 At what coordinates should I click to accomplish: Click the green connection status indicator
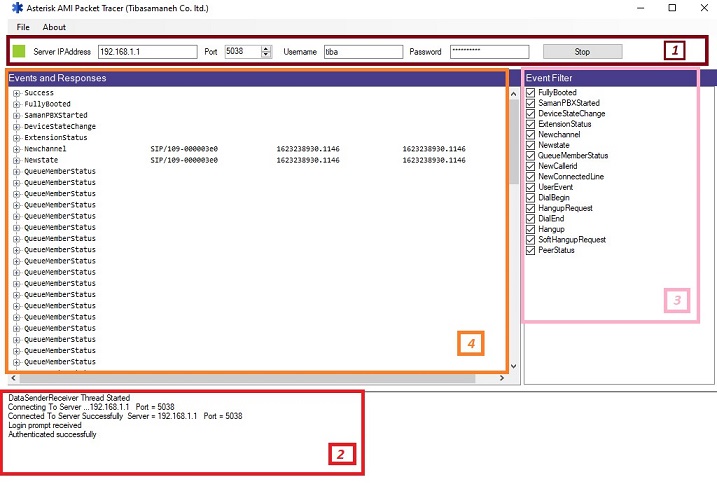pyautogui.click(x=20, y=51)
